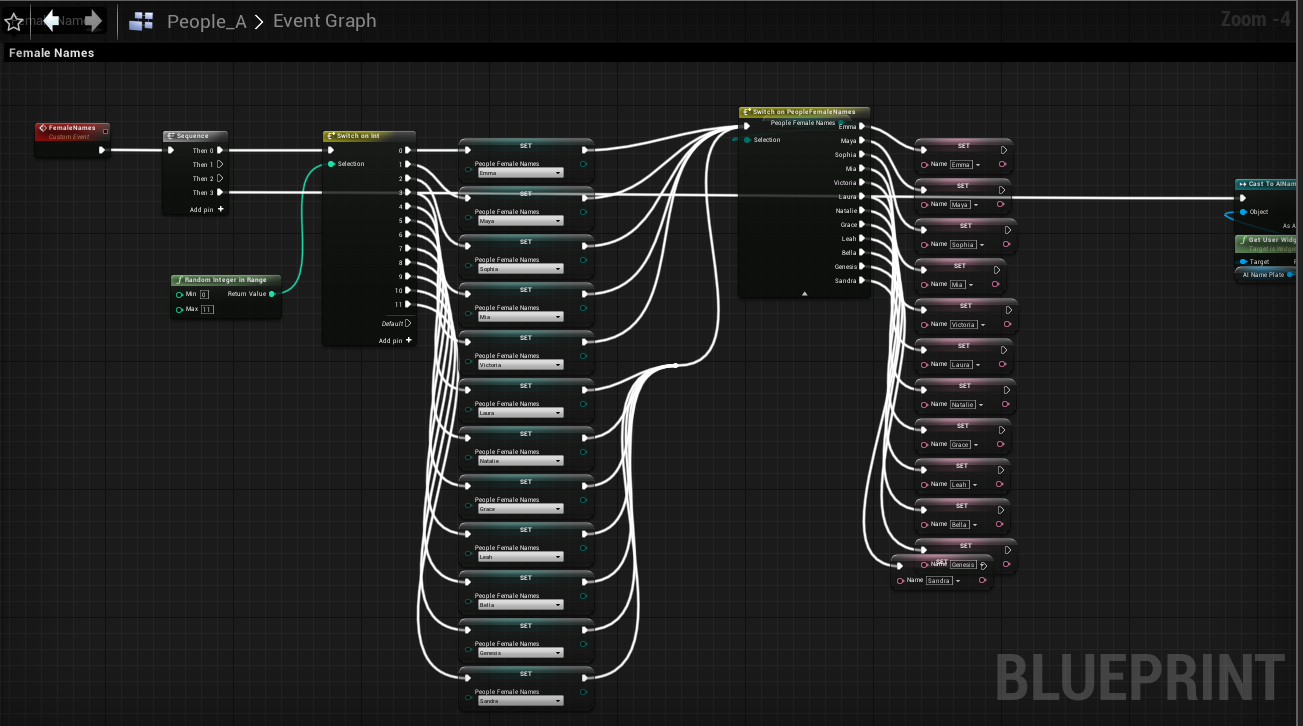This screenshot has height=726, width=1303.
Task: Click the exec output pin of Name Emma SET
Action: point(1003,151)
